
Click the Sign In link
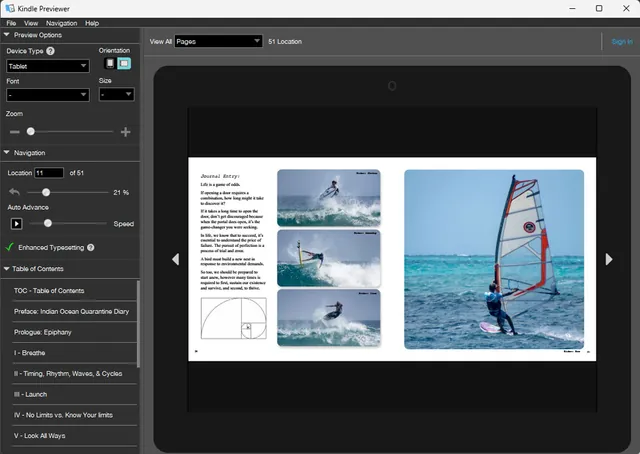(622, 42)
